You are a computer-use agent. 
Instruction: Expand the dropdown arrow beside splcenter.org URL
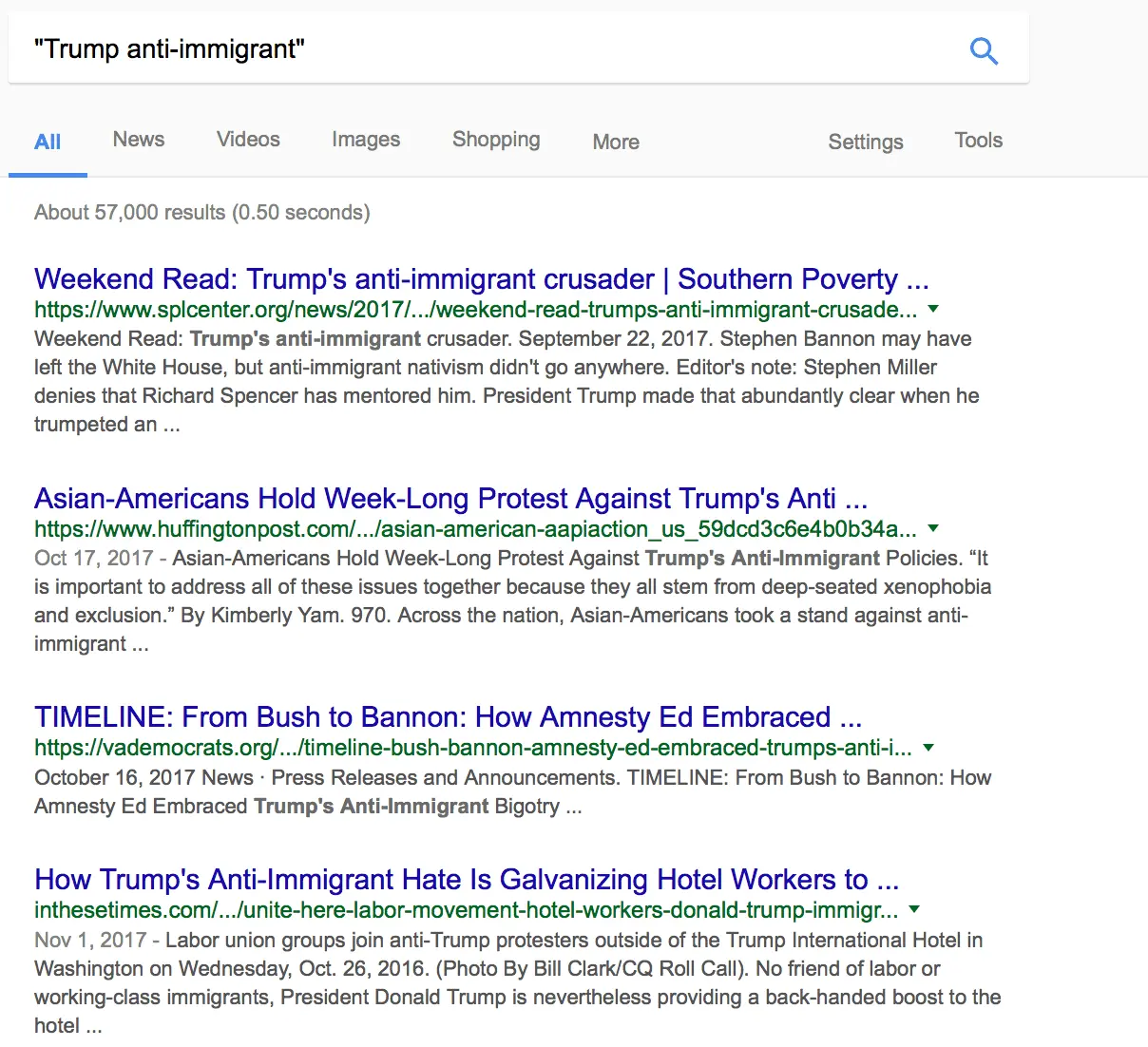click(x=932, y=309)
